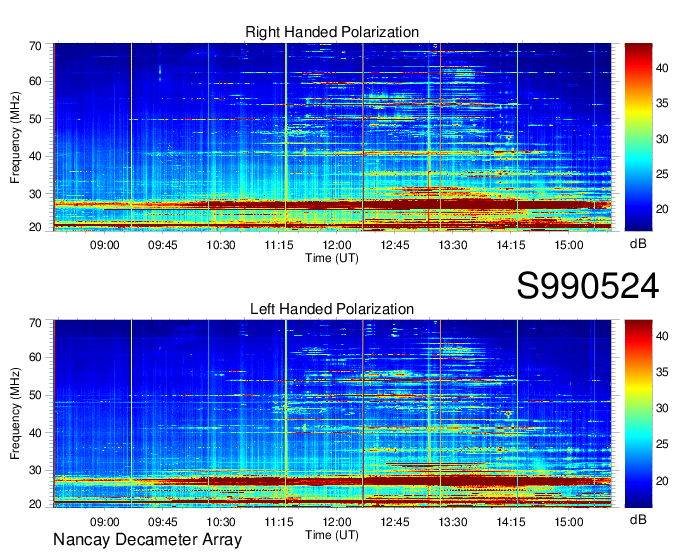The height and width of the screenshot is (552, 680).
Task: Click the Right Handed Polarization spectrogram
Action: tap(332, 137)
